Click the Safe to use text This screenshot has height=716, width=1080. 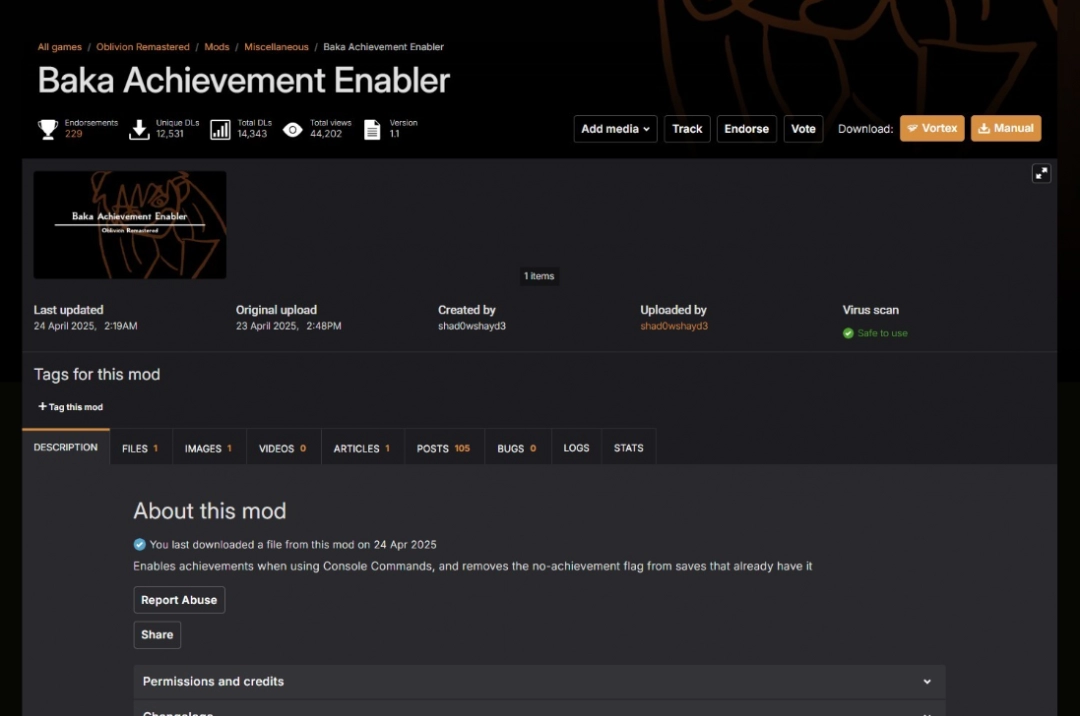pyautogui.click(x=882, y=333)
